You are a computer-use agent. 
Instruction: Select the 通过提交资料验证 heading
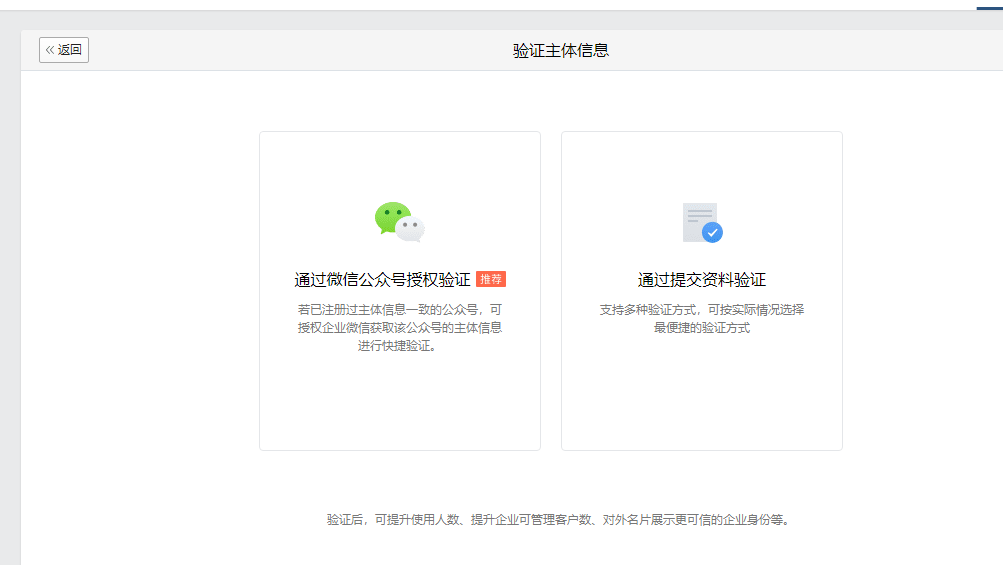click(x=702, y=280)
